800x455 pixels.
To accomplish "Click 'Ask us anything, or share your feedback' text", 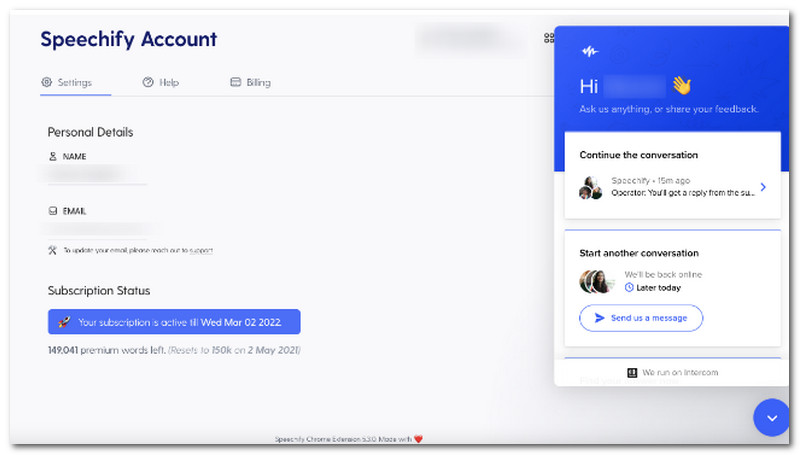I will [669, 109].
